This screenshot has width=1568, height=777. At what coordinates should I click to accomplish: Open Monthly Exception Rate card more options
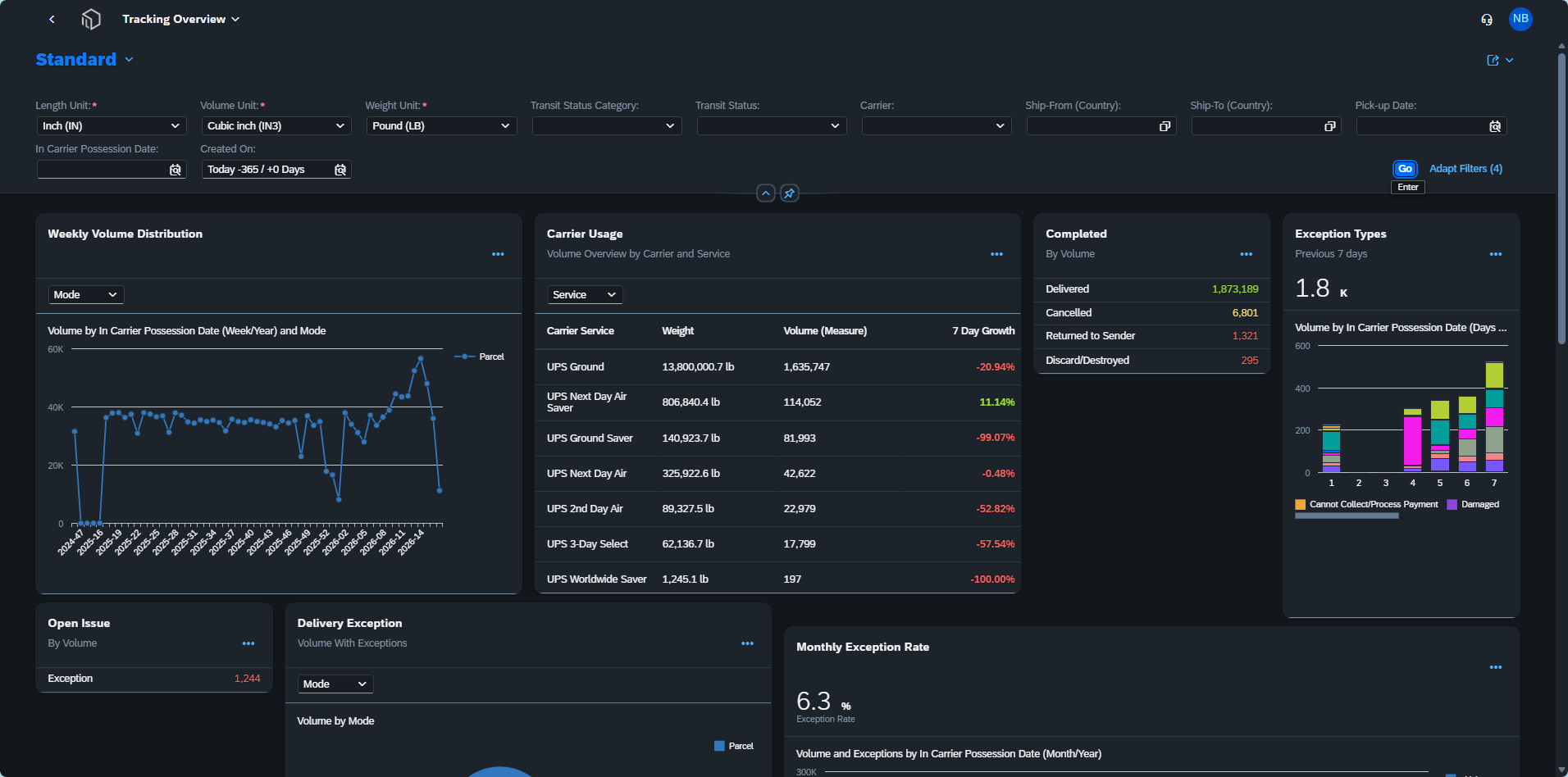1495,667
